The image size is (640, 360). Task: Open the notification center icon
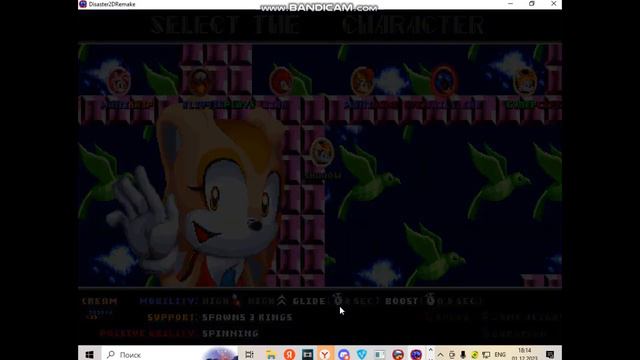pyautogui.click(x=550, y=354)
